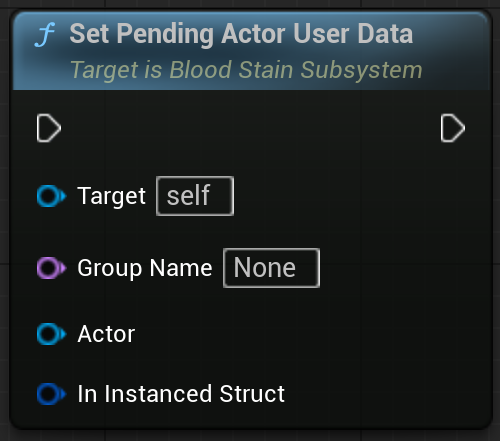The width and height of the screenshot is (500, 441).
Task: Click the In Instanced Struct pin
Action: (51, 394)
